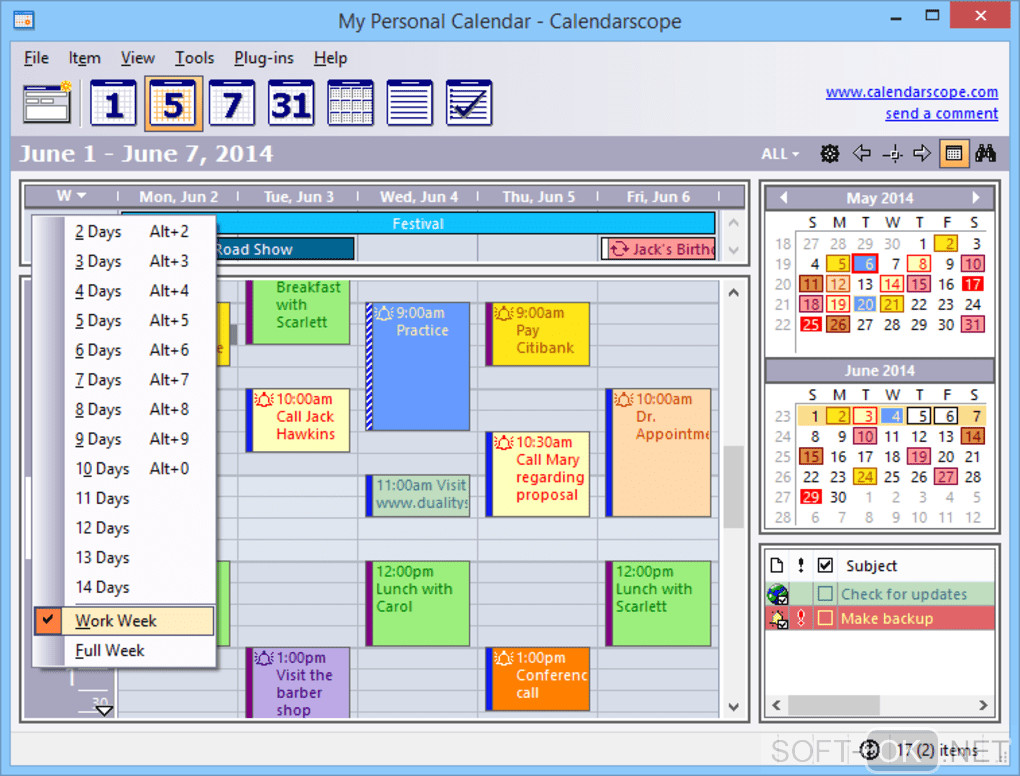Select the 5-day work week view icon

click(173, 103)
